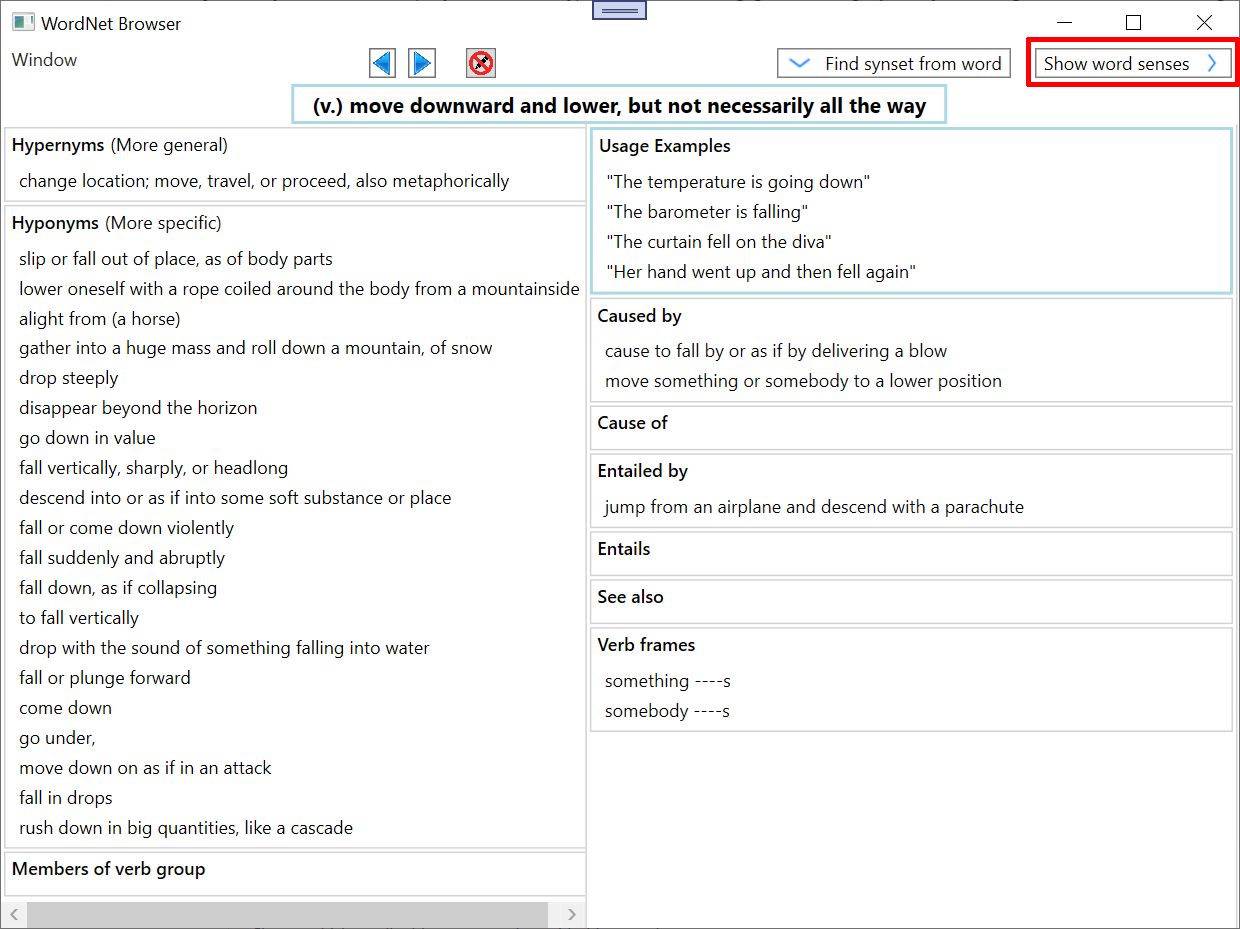The width and height of the screenshot is (1240, 929).
Task: Select 'fall or plunge forward' hyponym
Action: pyautogui.click(x=104, y=678)
